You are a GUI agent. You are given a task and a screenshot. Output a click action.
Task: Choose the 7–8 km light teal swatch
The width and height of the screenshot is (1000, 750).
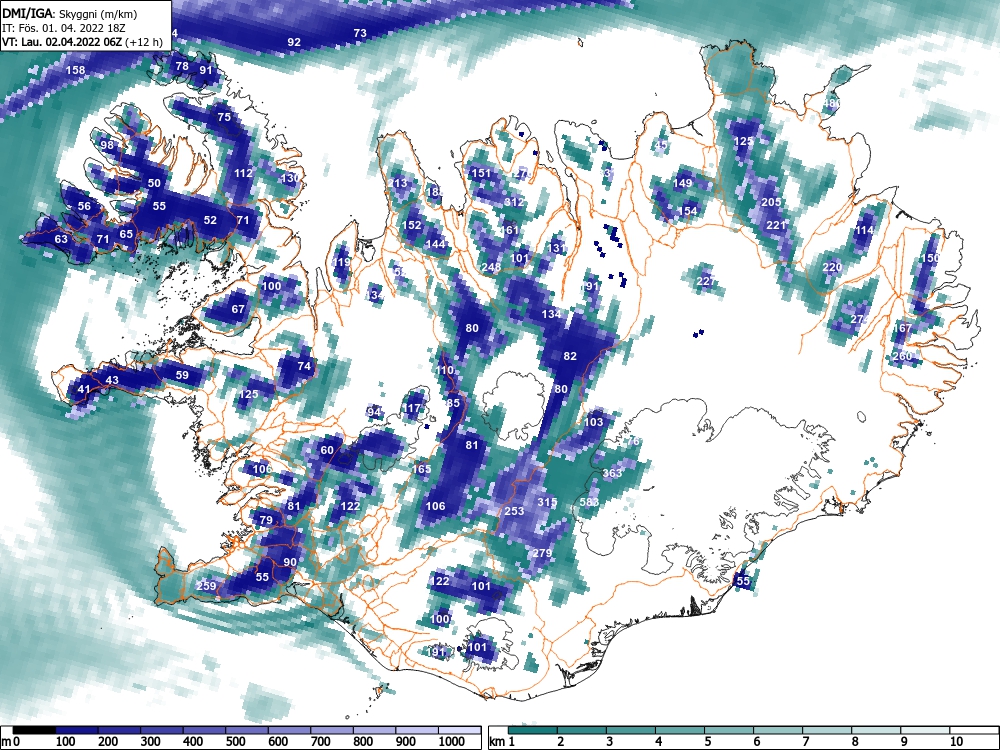point(827,729)
